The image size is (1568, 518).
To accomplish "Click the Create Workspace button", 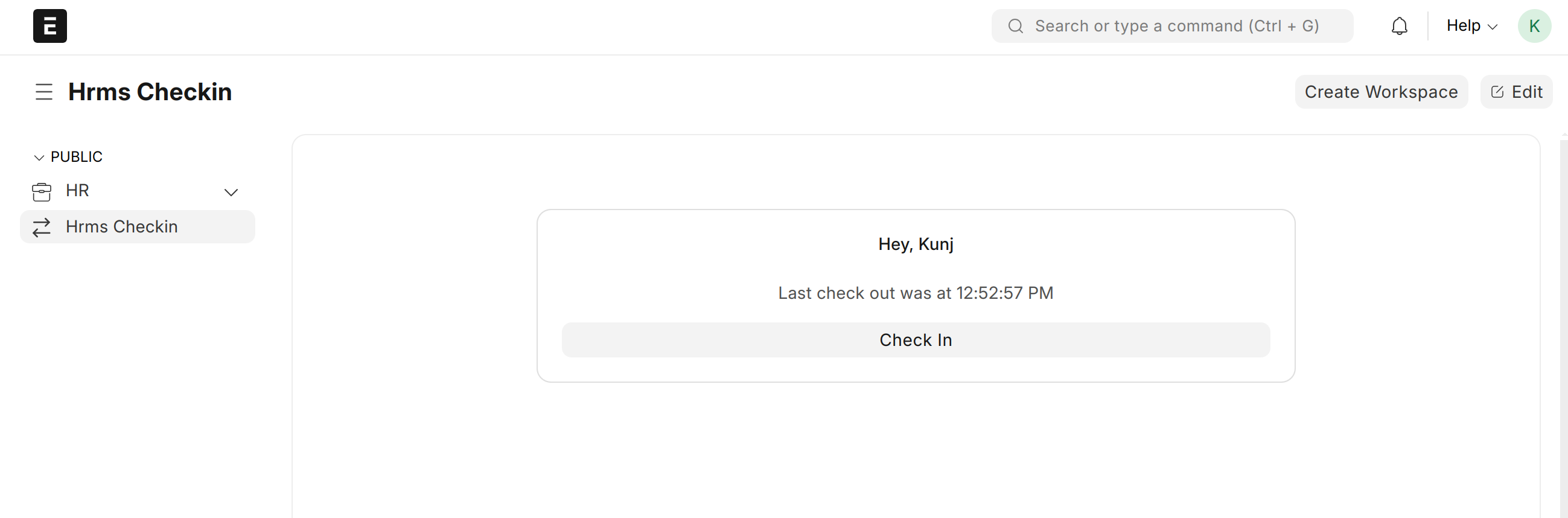I will 1380,92.
